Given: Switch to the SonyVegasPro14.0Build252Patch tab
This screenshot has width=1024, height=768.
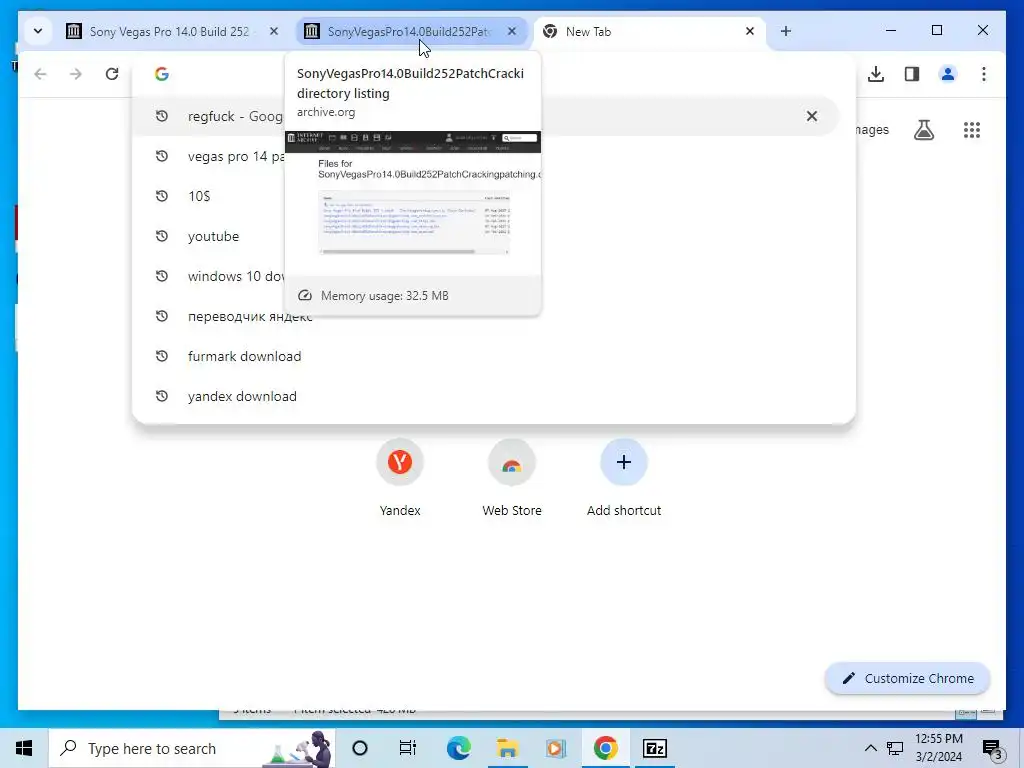Looking at the screenshot, I should click(411, 31).
